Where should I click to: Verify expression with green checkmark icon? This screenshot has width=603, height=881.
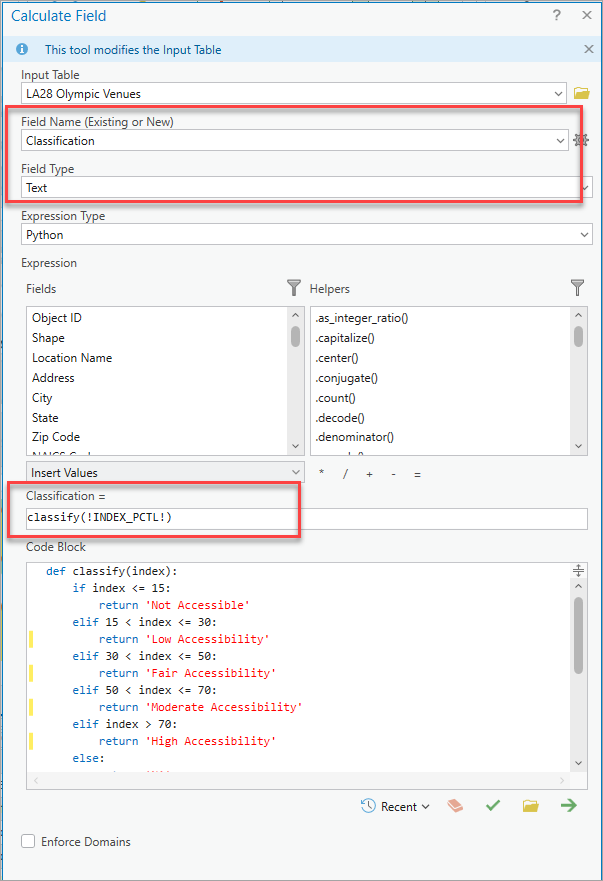click(x=492, y=806)
